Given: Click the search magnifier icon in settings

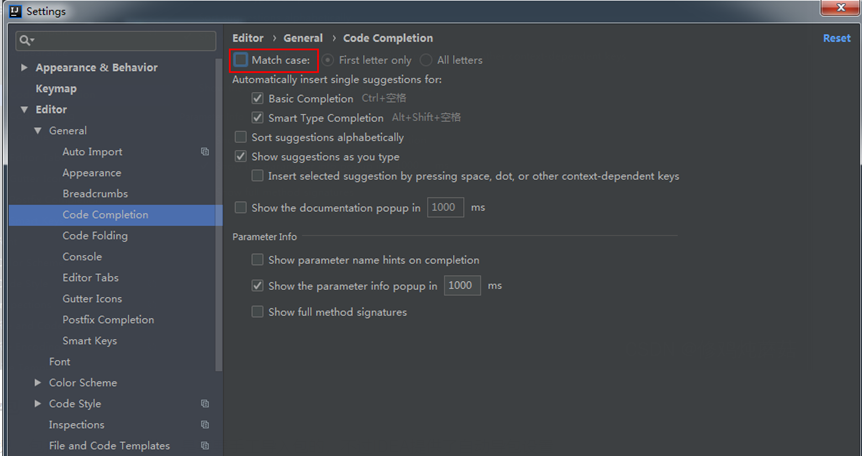Looking at the screenshot, I should click(x=26, y=41).
